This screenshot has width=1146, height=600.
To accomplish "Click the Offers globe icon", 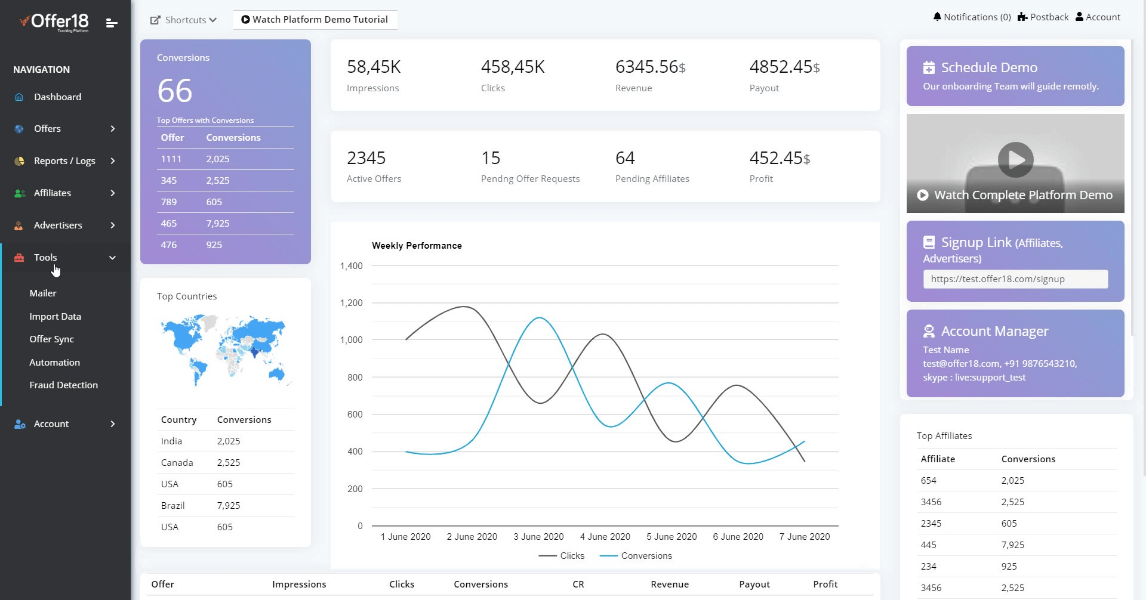I will 20,129.
